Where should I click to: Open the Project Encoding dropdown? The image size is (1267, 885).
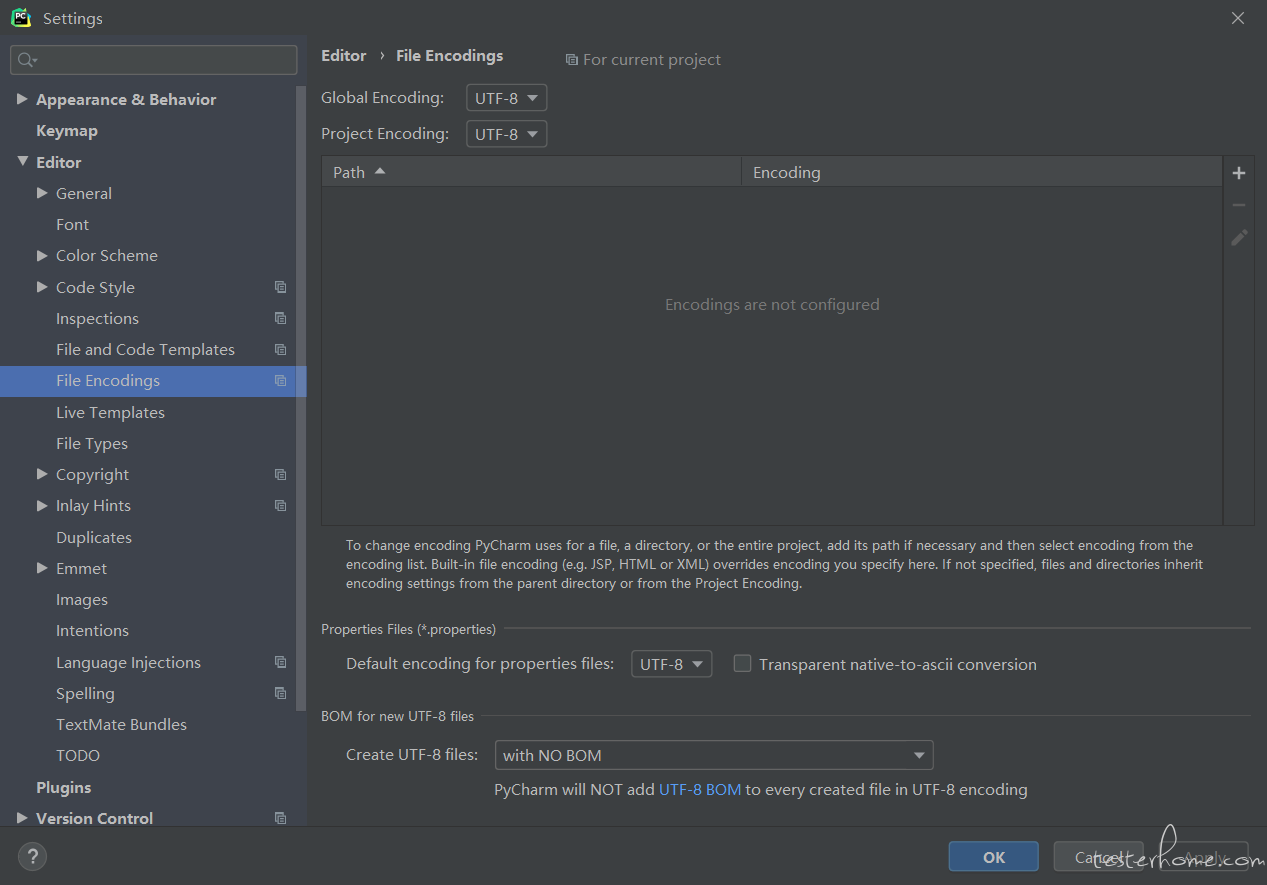click(x=507, y=134)
